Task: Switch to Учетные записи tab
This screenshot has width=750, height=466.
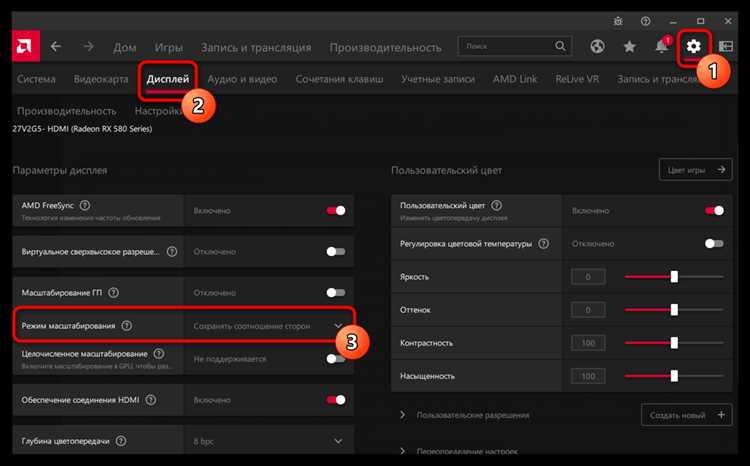Action: click(x=438, y=79)
